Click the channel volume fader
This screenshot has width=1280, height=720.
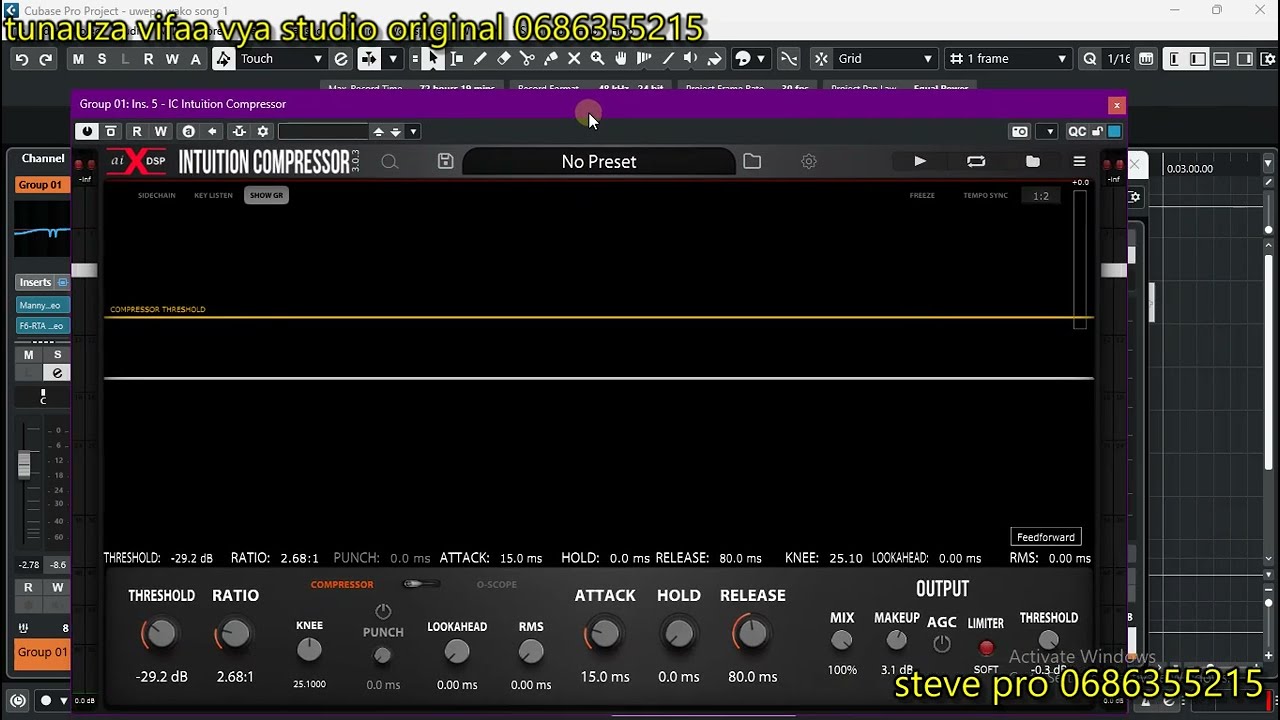[x=24, y=464]
